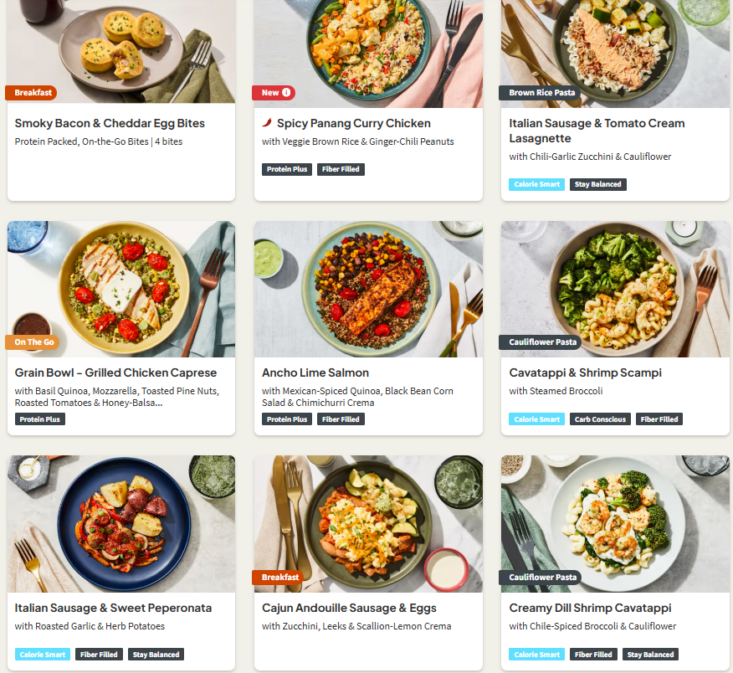The width and height of the screenshot is (733, 673).
Task: Click Cauliflower Pasta badge on Dill Shrimp card
Action: 540,577
